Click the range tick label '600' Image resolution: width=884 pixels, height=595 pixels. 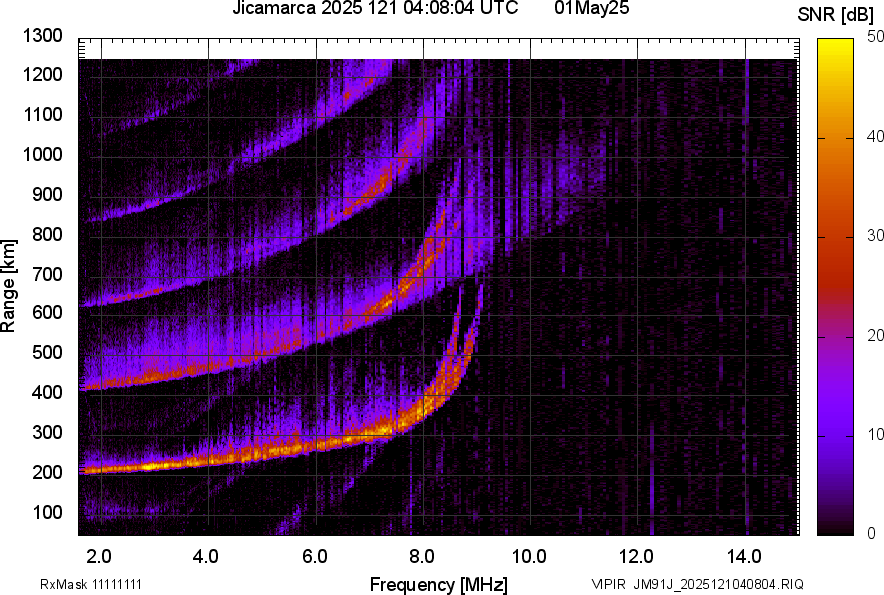coord(47,313)
